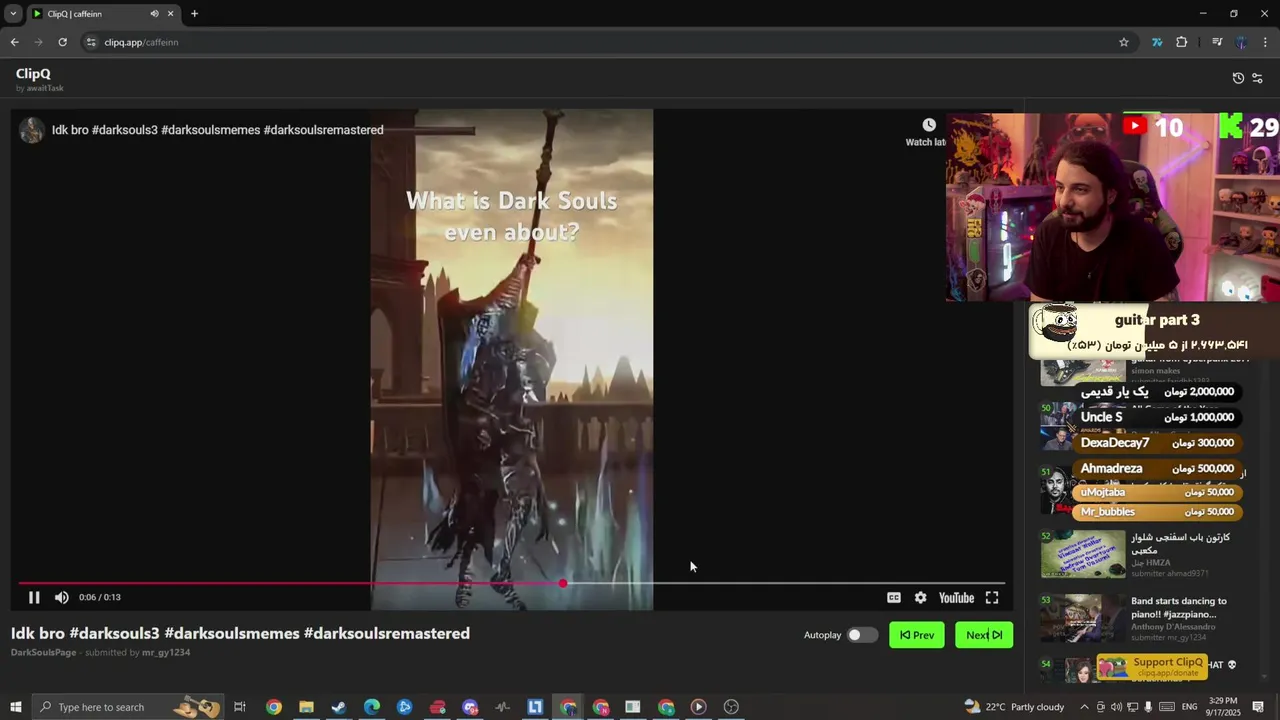1280x720 pixels.
Task: Click the Watch later clock icon
Action: tap(929, 125)
